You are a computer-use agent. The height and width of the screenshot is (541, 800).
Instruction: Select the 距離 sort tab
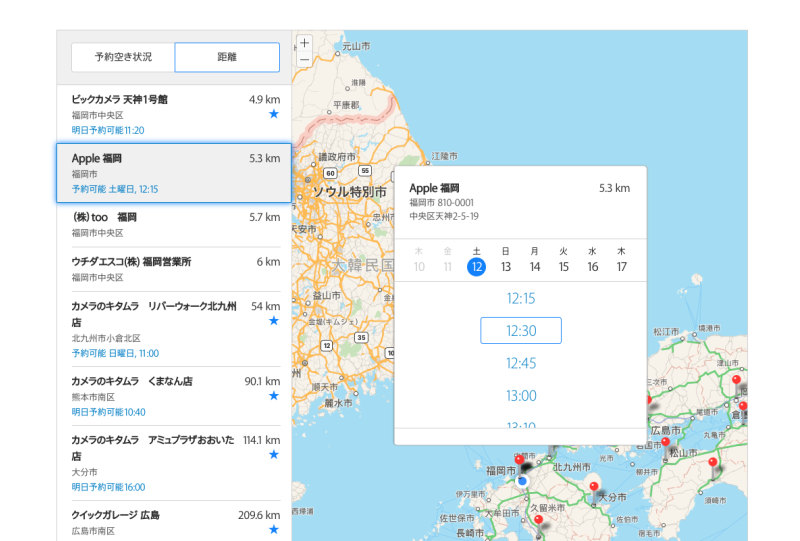tap(227, 57)
